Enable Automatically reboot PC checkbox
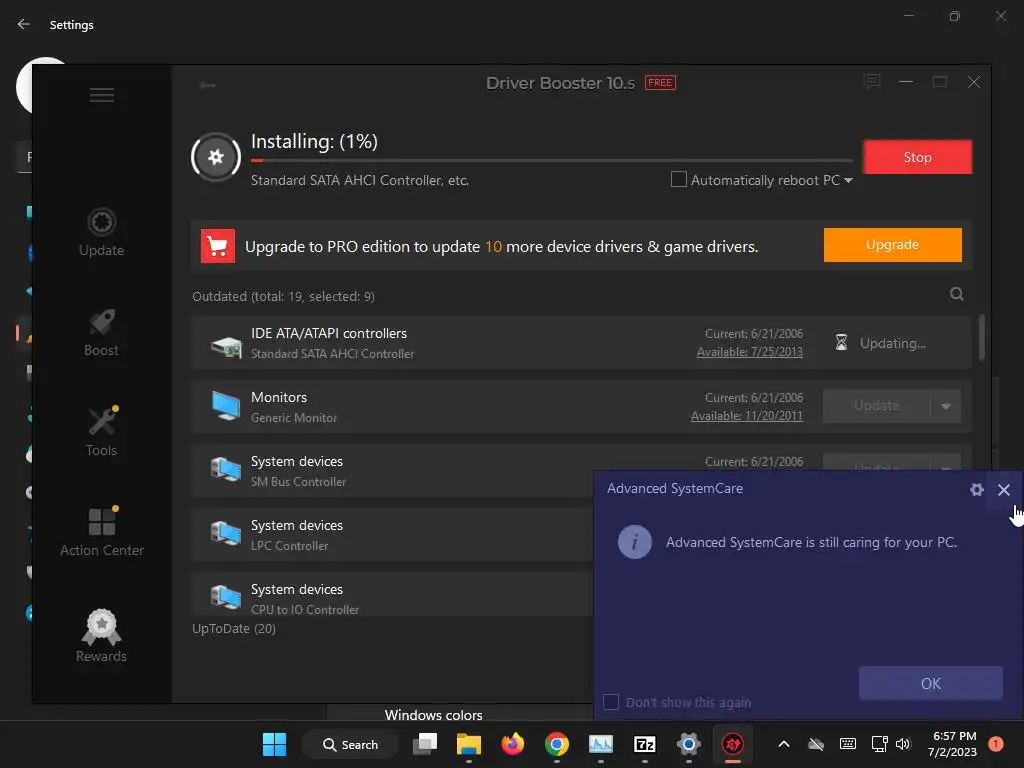This screenshot has width=1024, height=768. tap(679, 179)
